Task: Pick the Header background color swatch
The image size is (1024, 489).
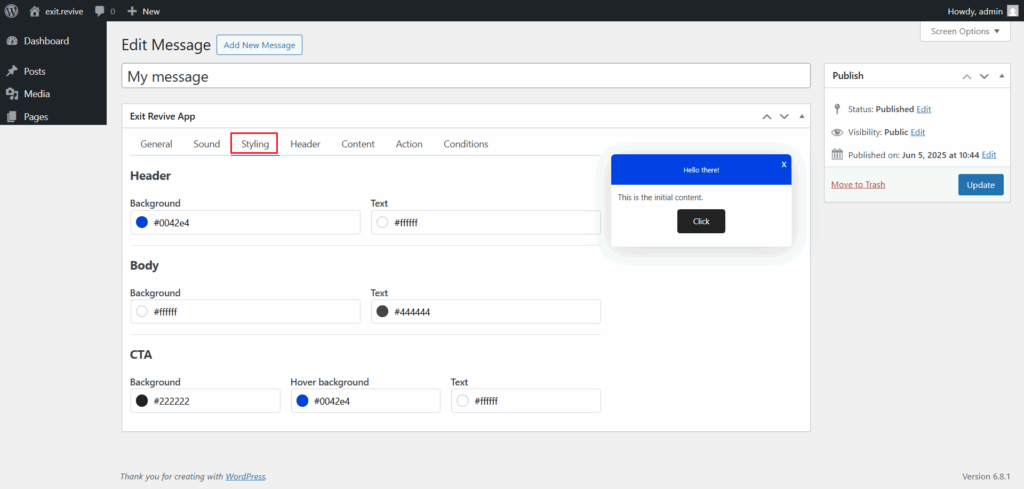Action: pyautogui.click(x=142, y=222)
